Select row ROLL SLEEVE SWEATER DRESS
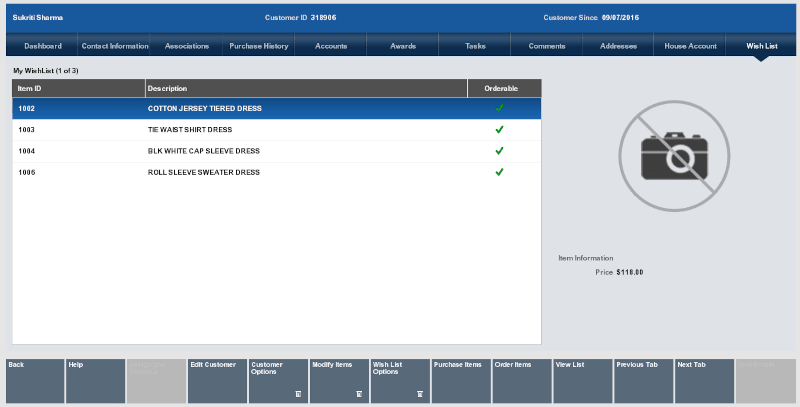The width and height of the screenshot is (800, 407). pyautogui.click(x=277, y=172)
